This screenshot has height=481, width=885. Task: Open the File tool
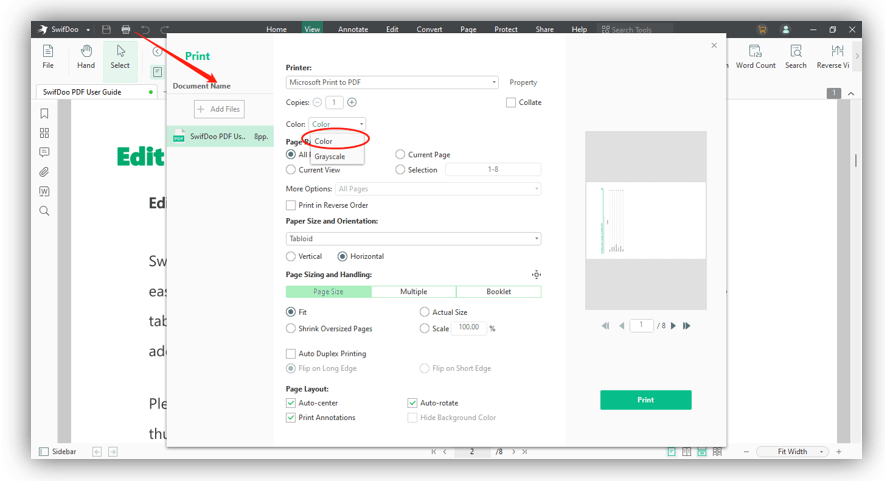pos(48,57)
